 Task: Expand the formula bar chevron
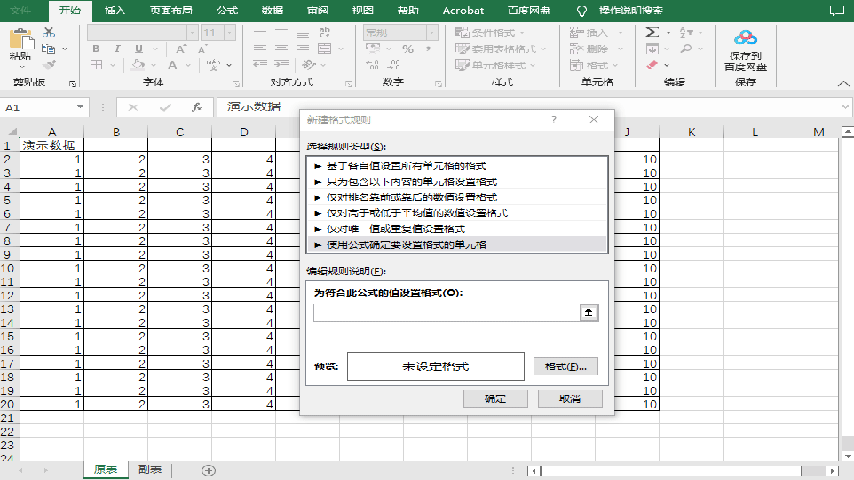(x=845, y=107)
